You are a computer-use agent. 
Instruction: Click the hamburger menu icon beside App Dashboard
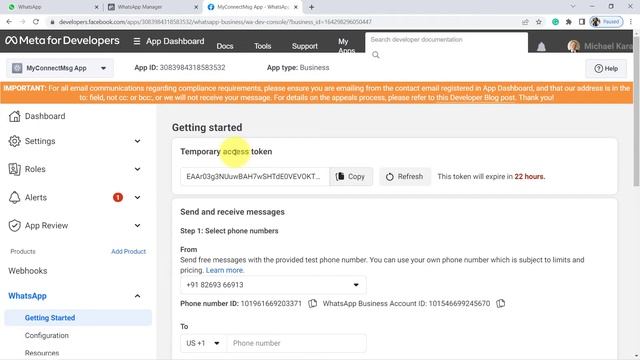pyautogui.click(x=137, y=41)
